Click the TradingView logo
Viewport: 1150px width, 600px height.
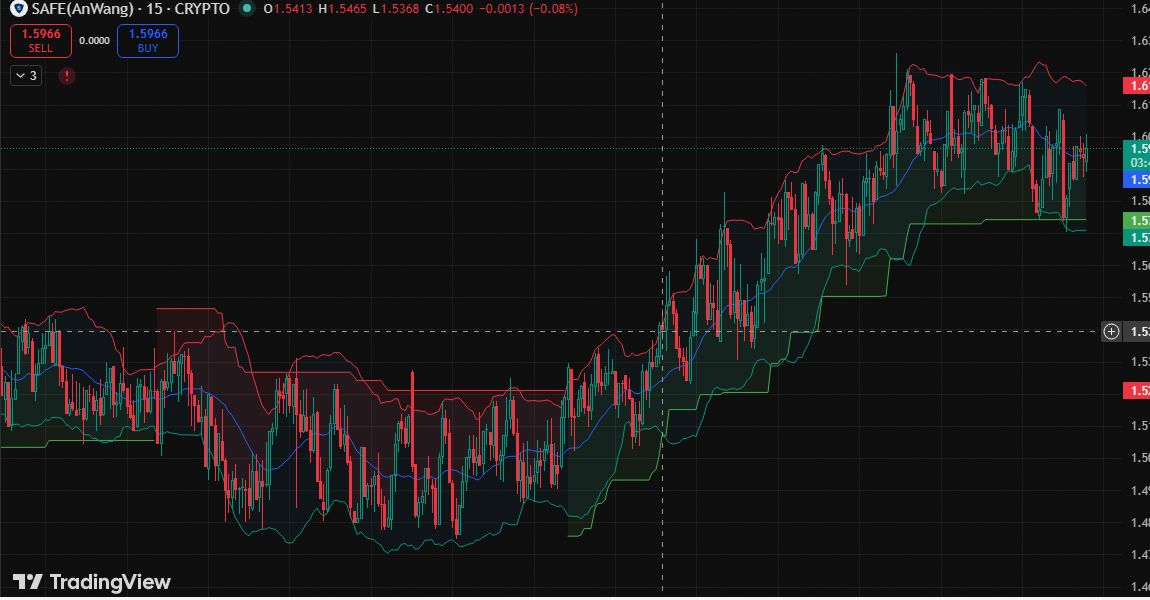(92, 582)
